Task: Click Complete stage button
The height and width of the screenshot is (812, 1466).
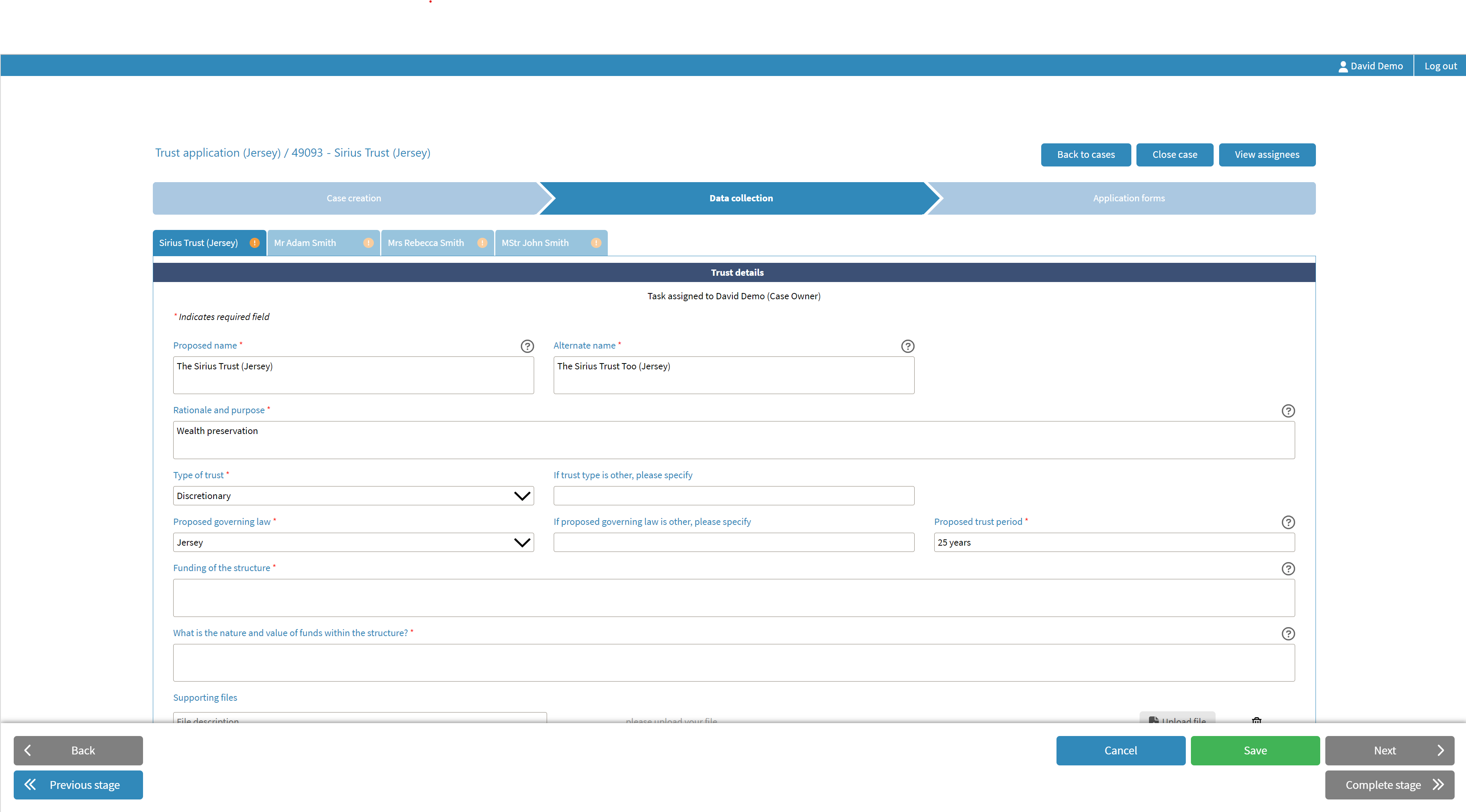Action: [x=1389, y=785]
